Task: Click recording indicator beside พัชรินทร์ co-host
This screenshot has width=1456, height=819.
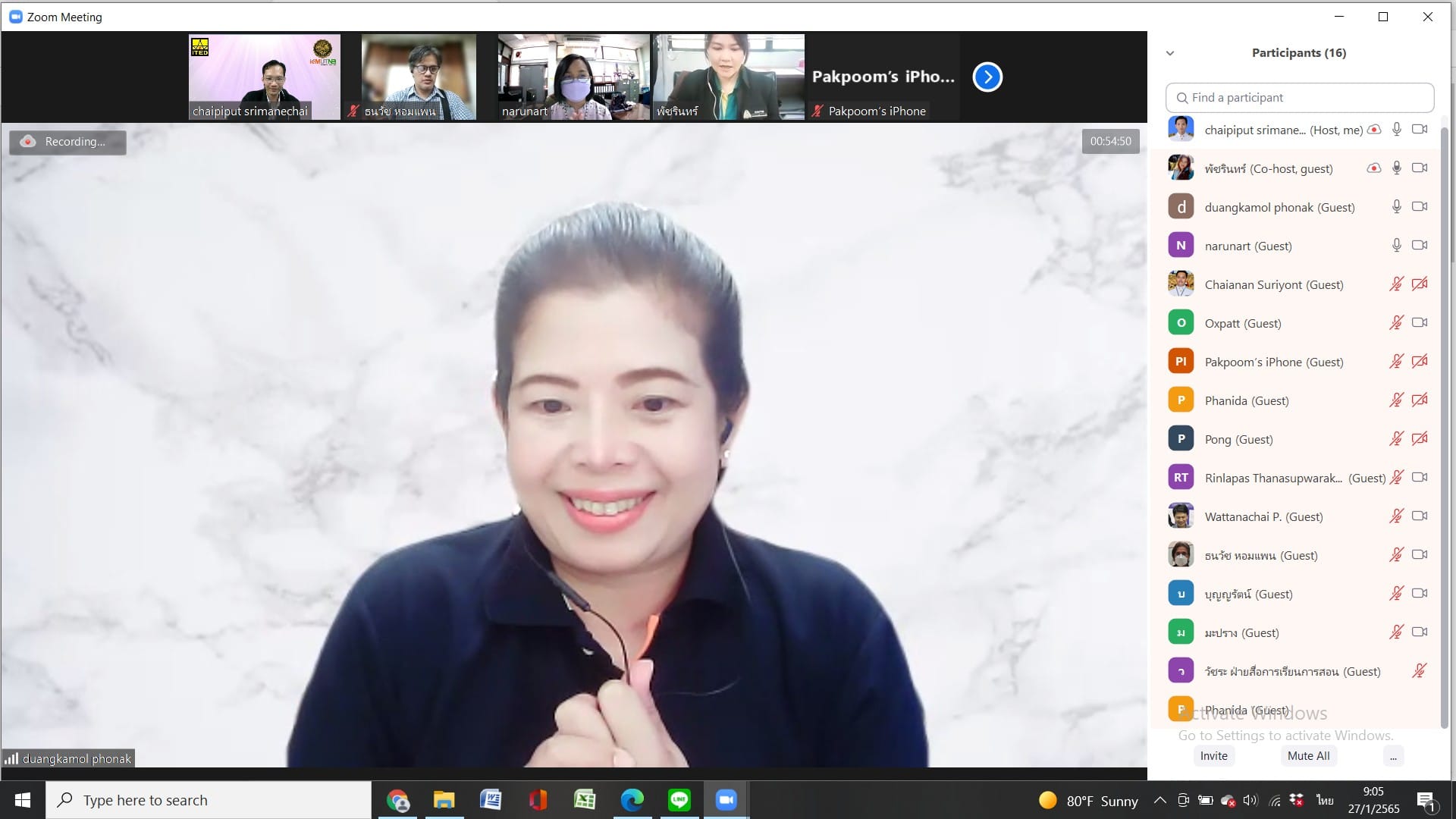Action: tap(1373, 168)
